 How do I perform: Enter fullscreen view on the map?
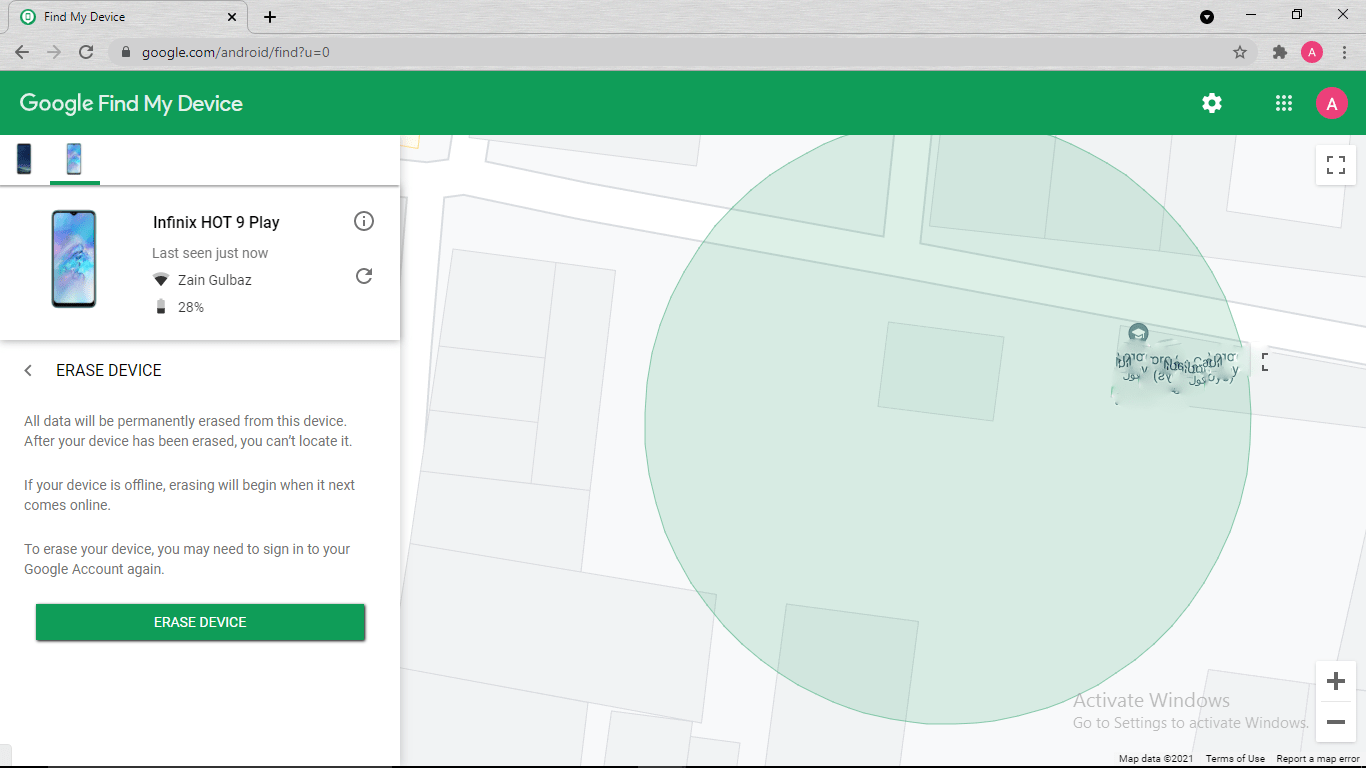[x=1335, y=165]
